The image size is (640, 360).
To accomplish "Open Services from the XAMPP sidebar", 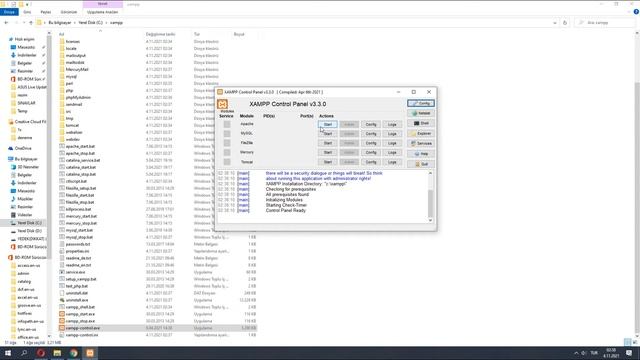I will click(421, 144).
